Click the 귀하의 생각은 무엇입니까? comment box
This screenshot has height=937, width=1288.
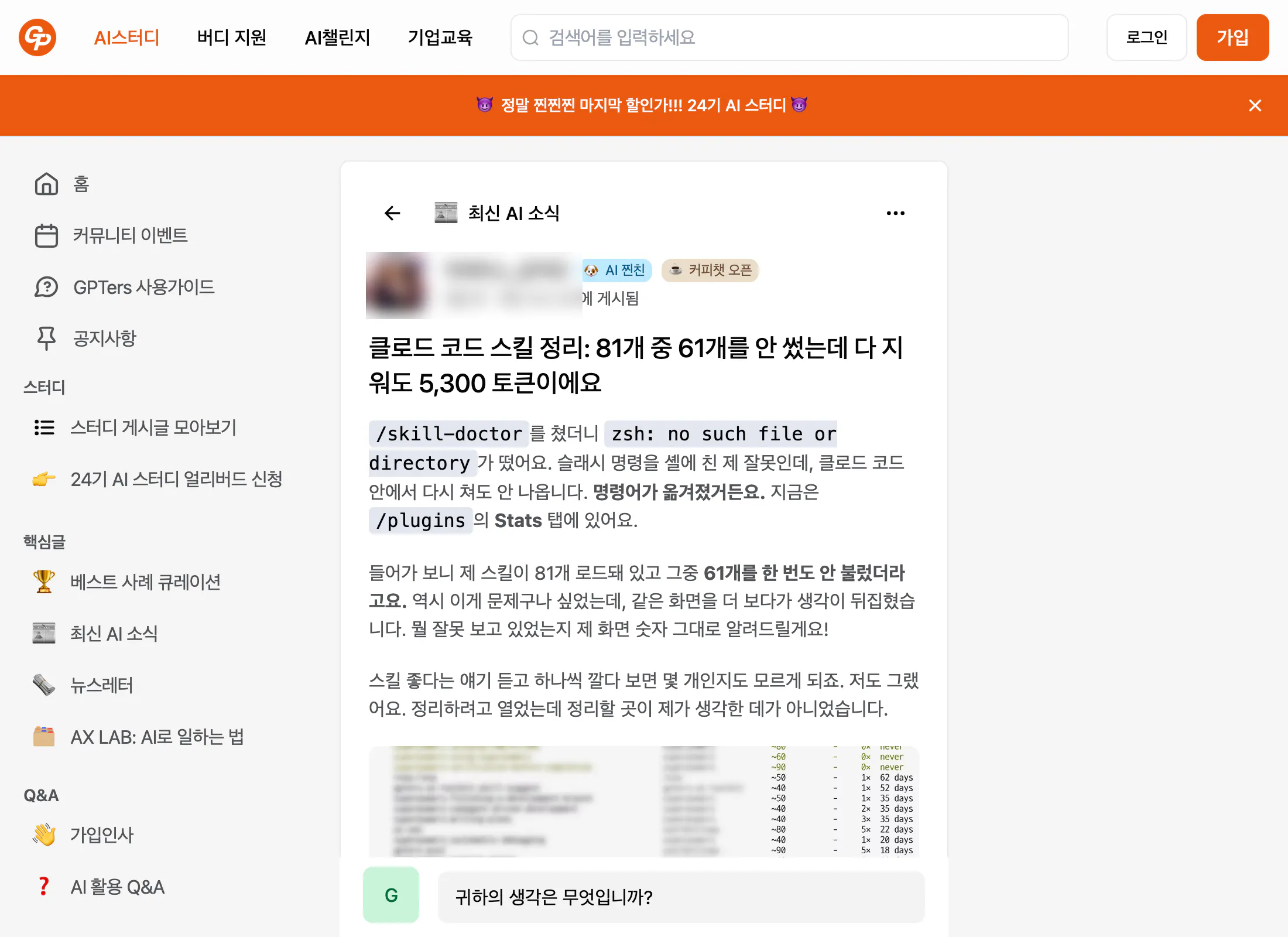[681, 897]
